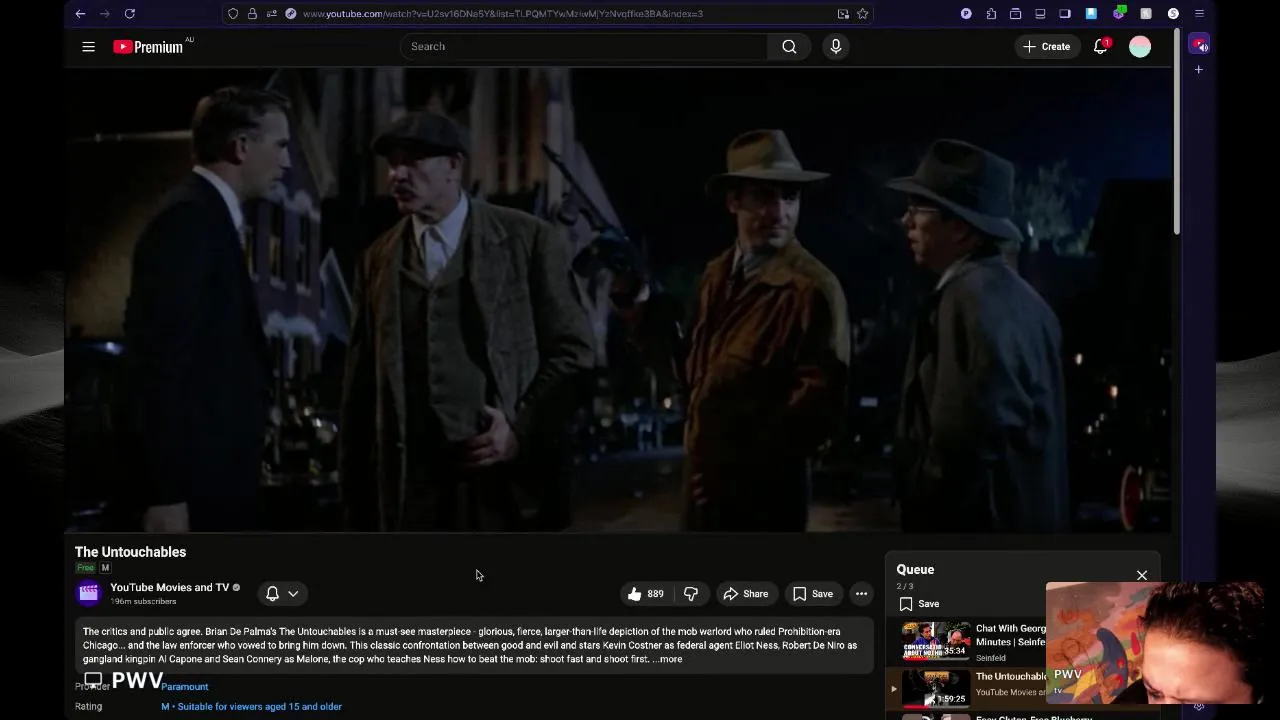
Task: Start voice search with the microphone
Action: [x=836, y=46]
